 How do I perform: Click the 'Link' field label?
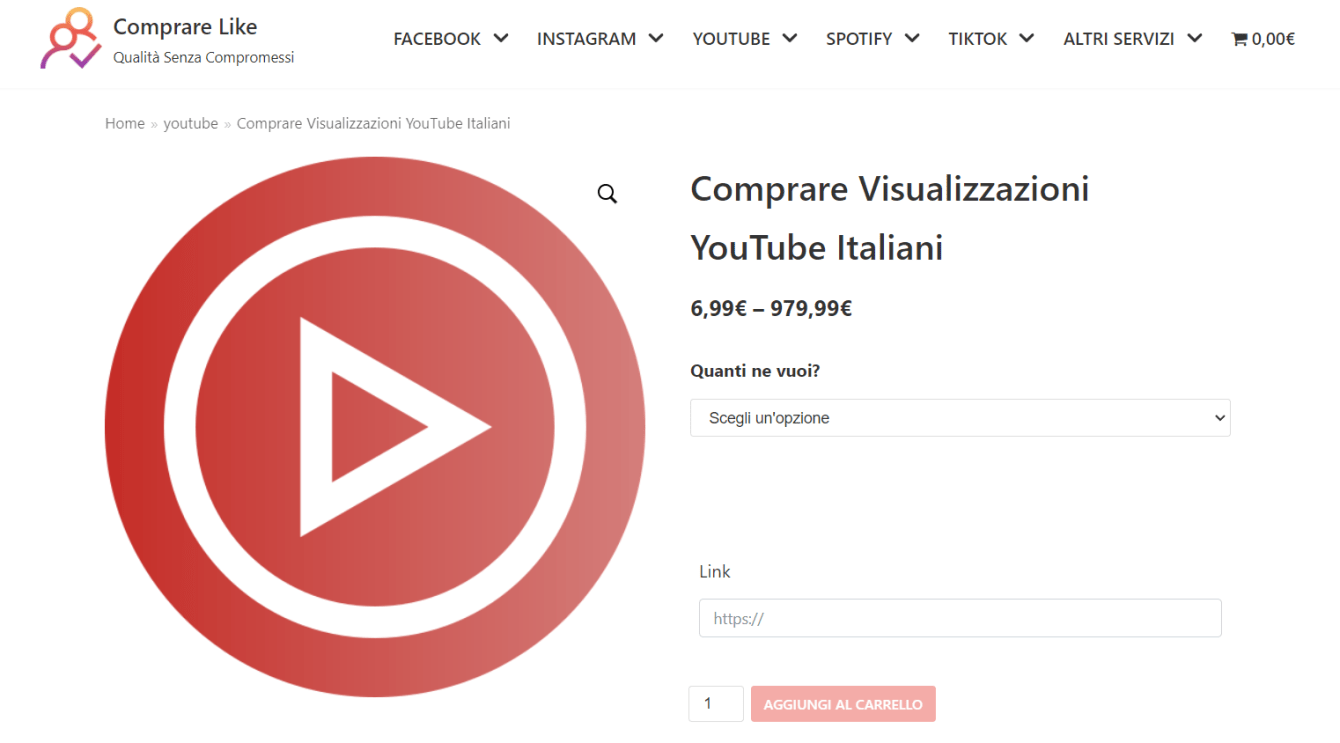(x=714, y=571)
